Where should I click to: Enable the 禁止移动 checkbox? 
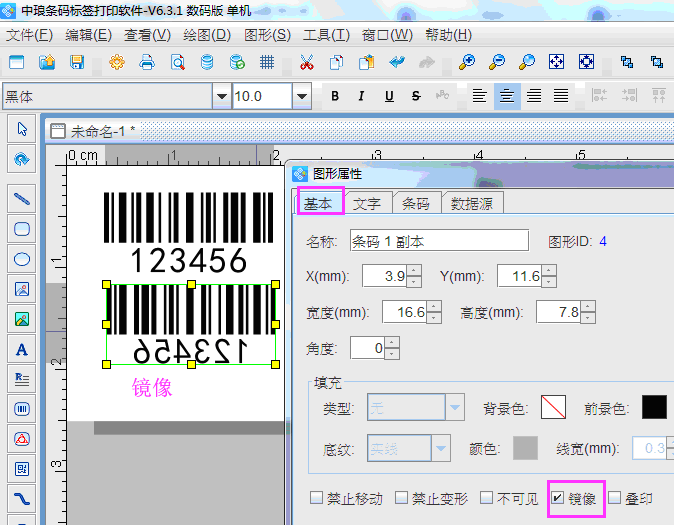click(317, 498)
